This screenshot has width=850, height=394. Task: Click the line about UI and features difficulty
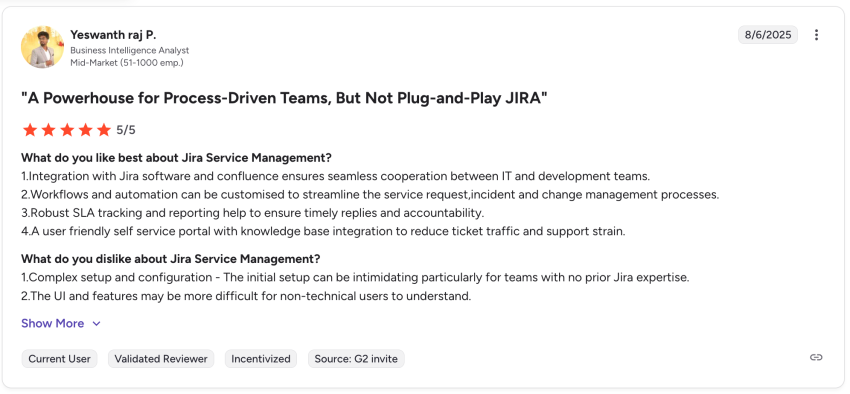(x=246, y=296)
